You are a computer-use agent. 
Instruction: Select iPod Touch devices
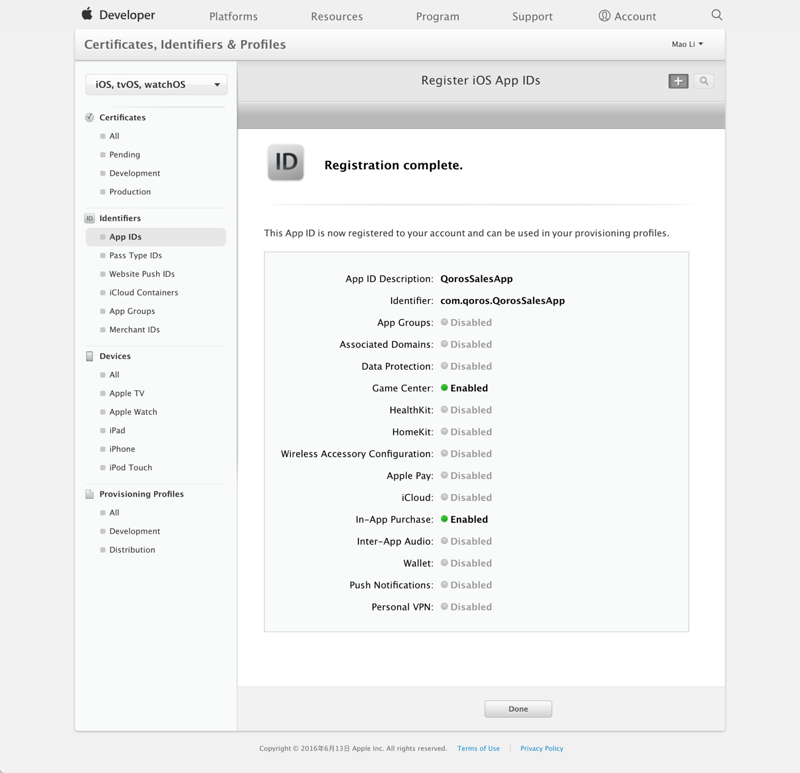coord(131,467)
